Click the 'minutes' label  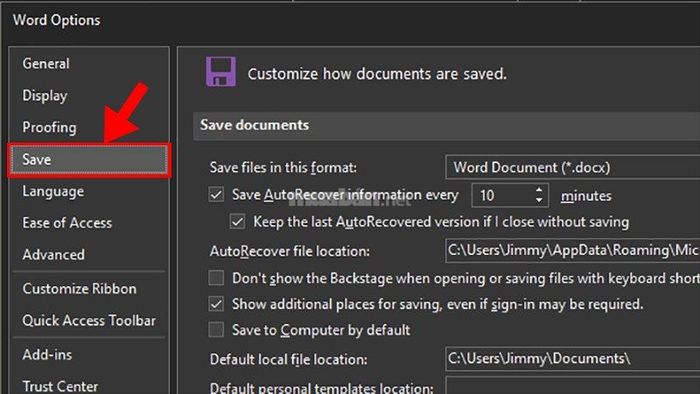(586, 196)
